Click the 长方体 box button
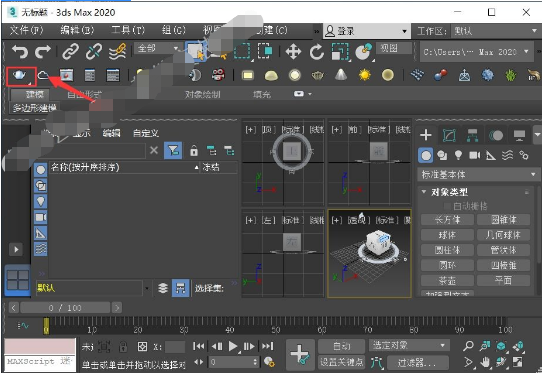 point(447,220)
